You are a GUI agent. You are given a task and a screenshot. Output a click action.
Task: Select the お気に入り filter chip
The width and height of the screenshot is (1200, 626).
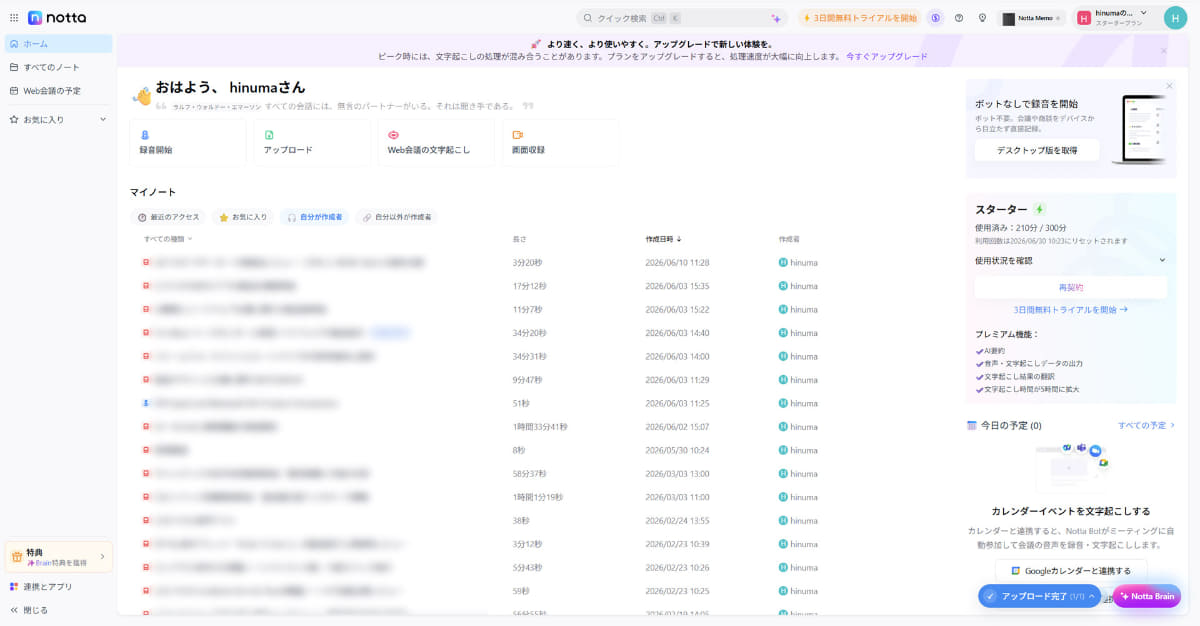243,217
